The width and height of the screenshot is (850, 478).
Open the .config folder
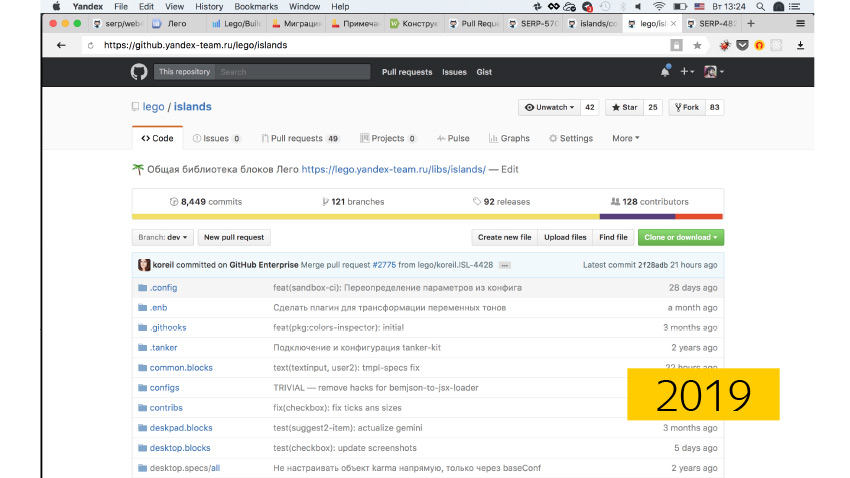[163, 288]
